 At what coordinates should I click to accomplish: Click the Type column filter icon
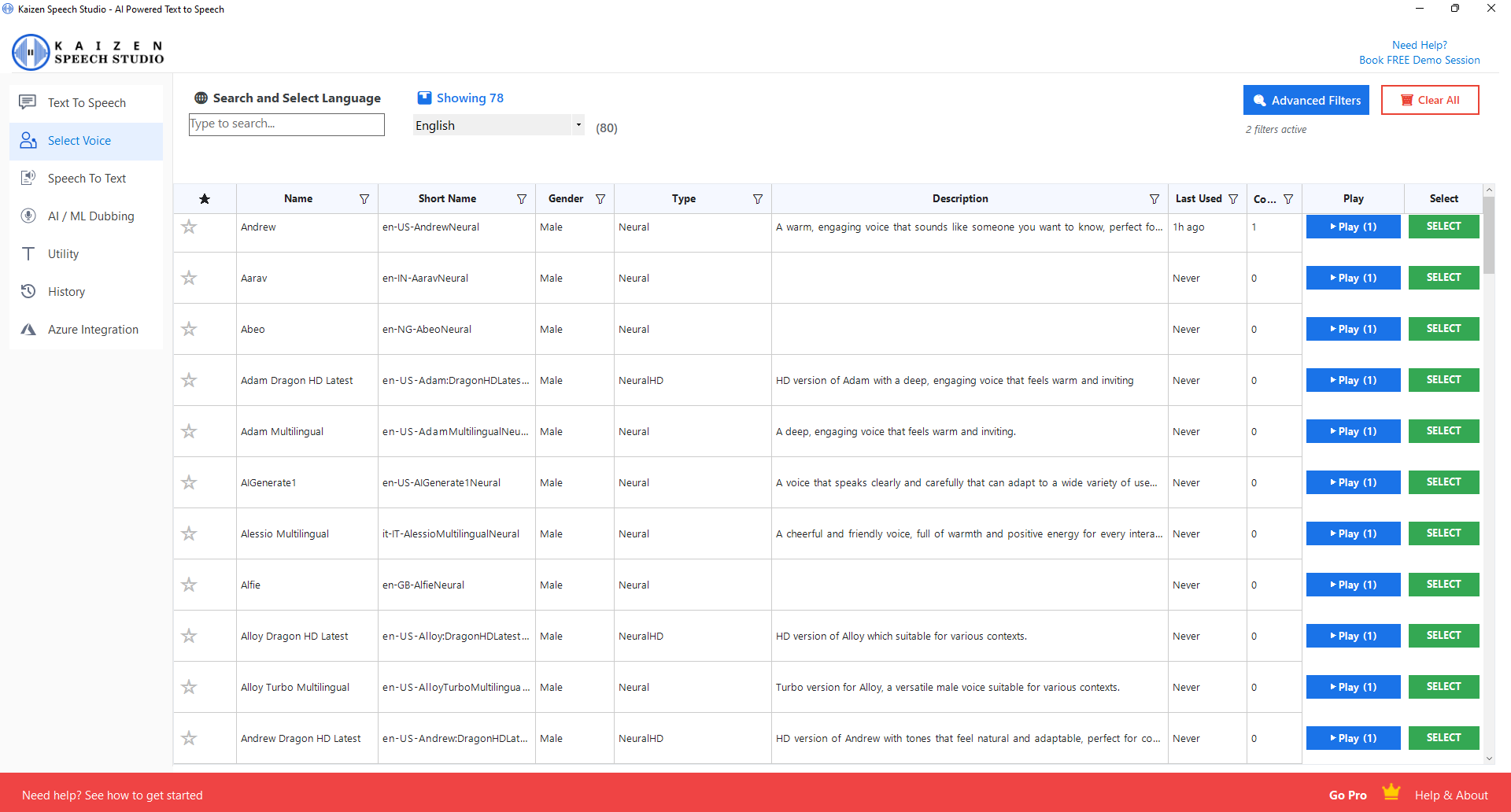click(x=758, y=199)
